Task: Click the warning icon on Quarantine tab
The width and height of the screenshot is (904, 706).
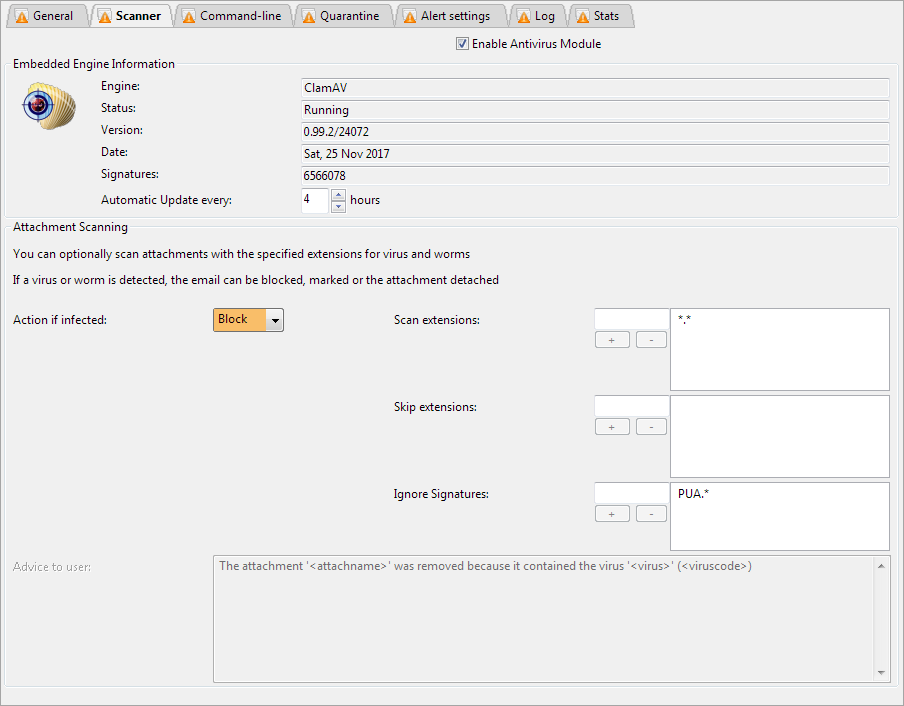Action: pos(309,16)
